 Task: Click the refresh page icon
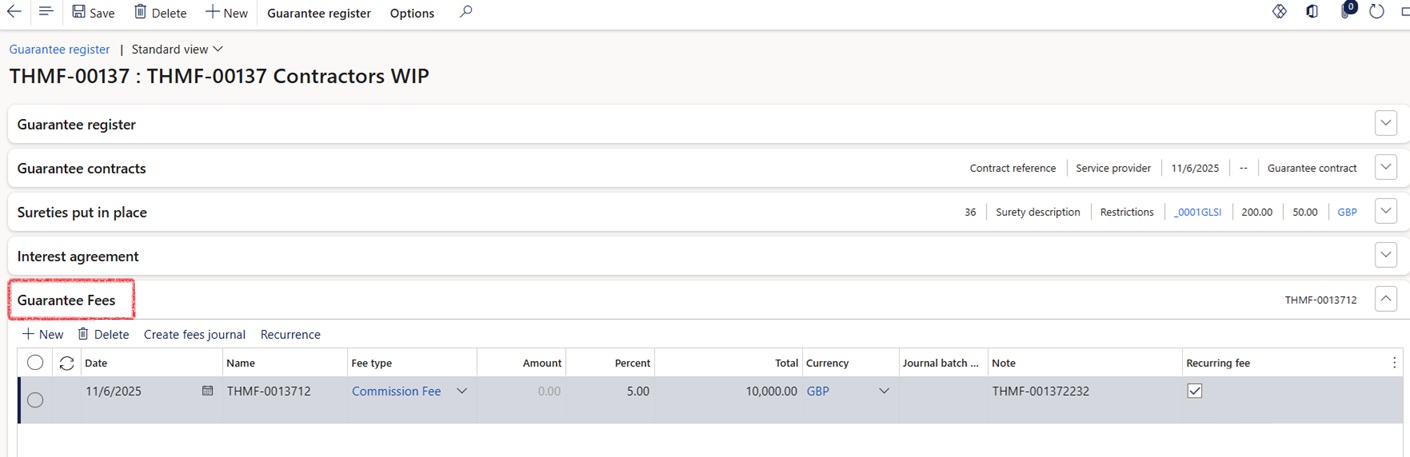pos(1377,12)
